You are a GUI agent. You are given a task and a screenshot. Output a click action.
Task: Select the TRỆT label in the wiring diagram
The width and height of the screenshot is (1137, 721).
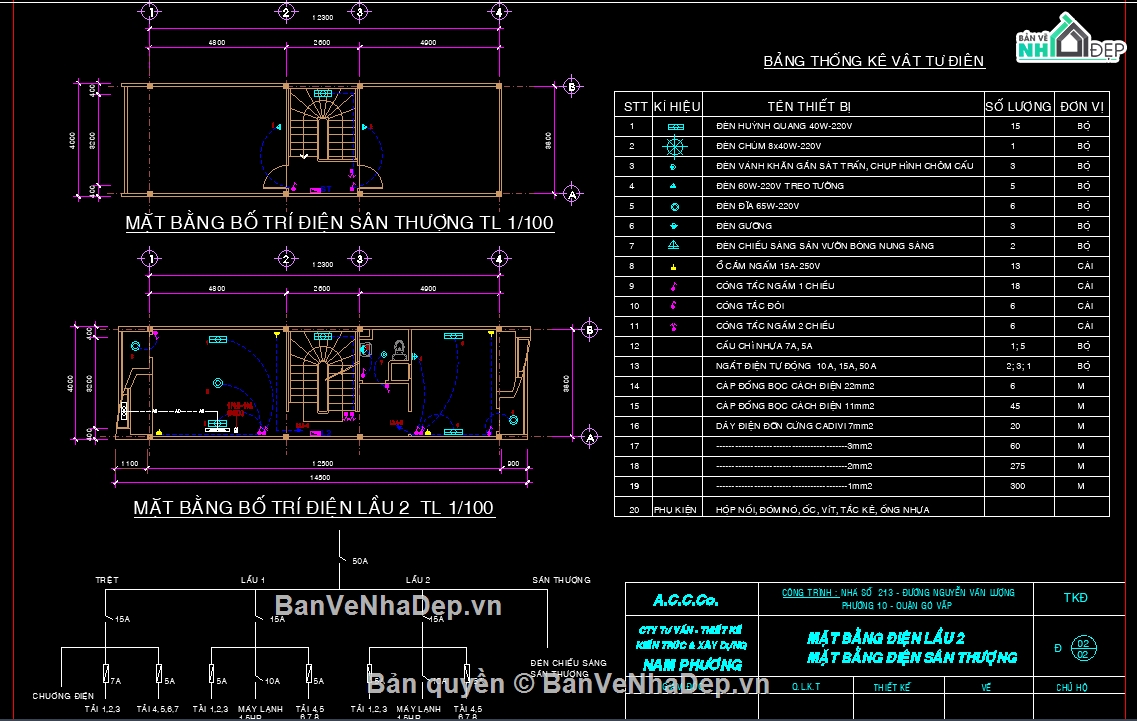click(x=107, y=580)
